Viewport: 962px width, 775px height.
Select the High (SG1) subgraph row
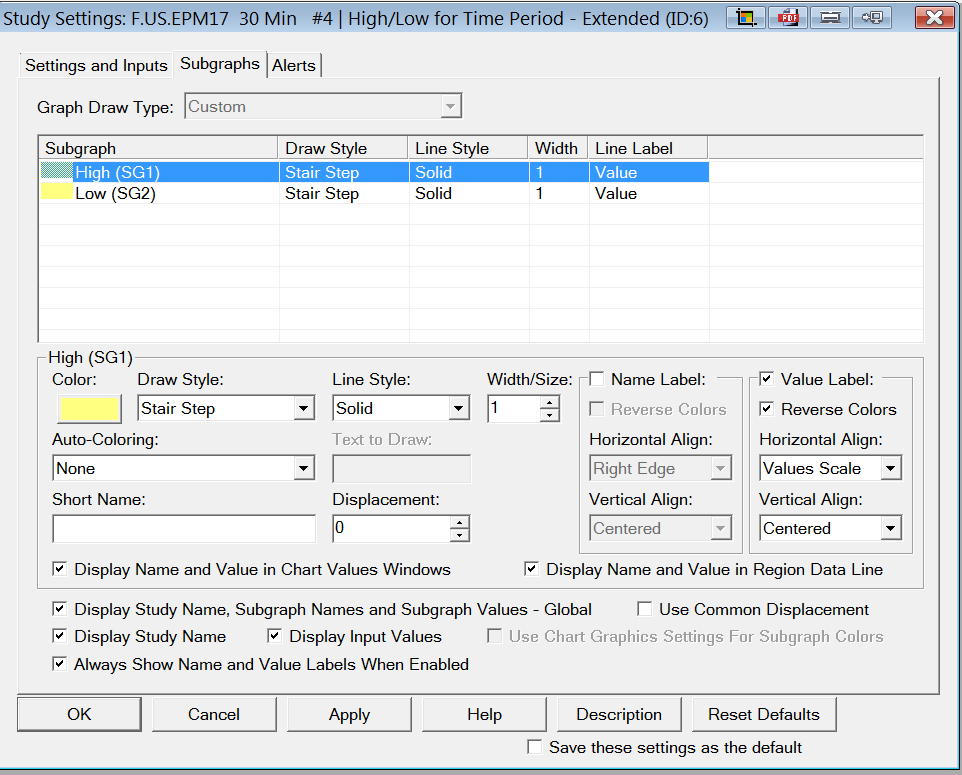tap(374, 172)
